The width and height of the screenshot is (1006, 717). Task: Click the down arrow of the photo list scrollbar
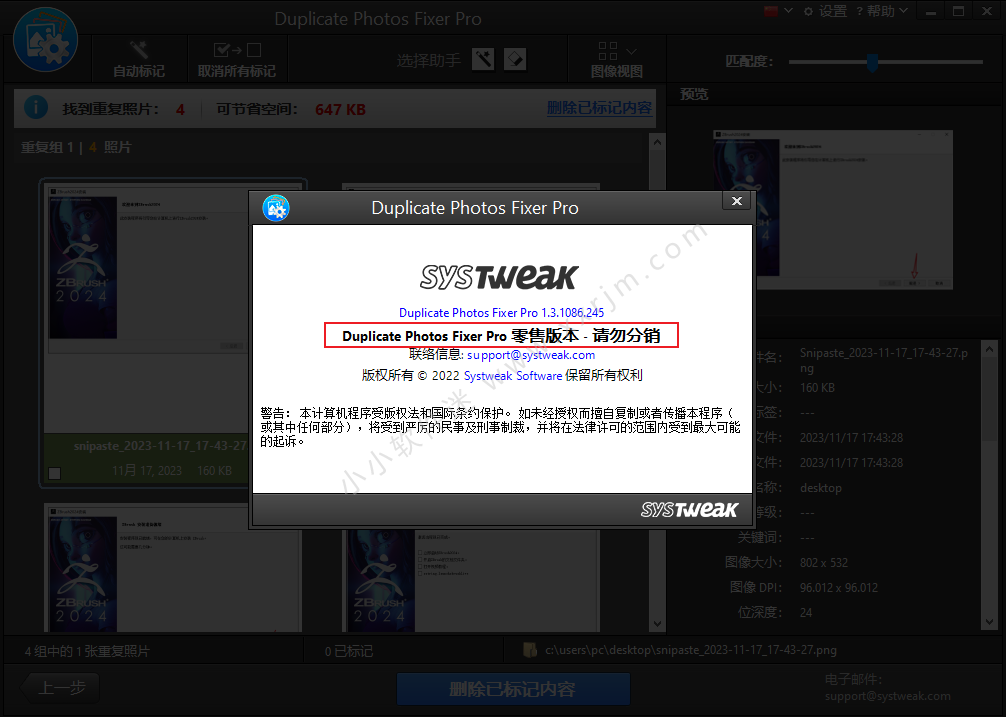pyautogui.click(x=657, y=623)
